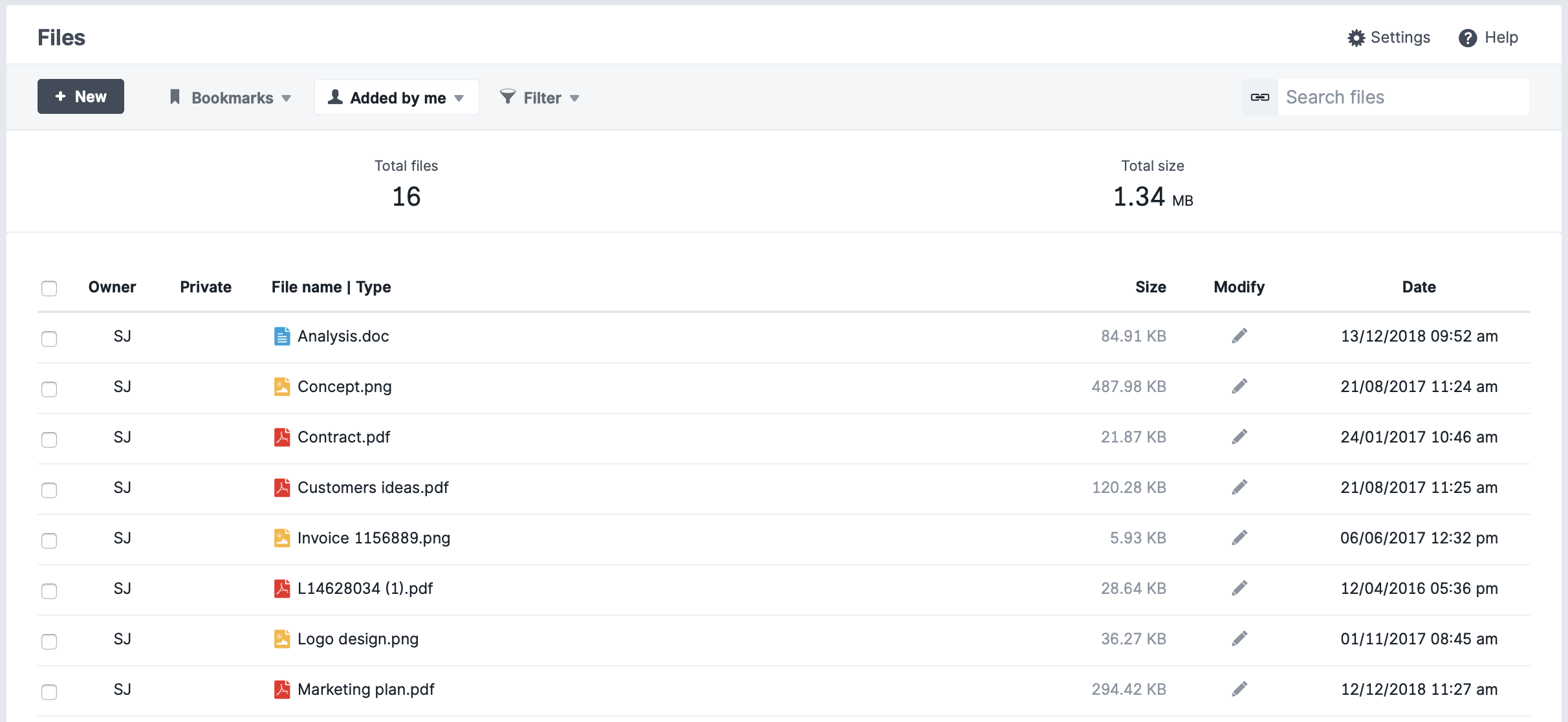Mark the Customers ideas.pdf checkbox

tap(49, 490)
